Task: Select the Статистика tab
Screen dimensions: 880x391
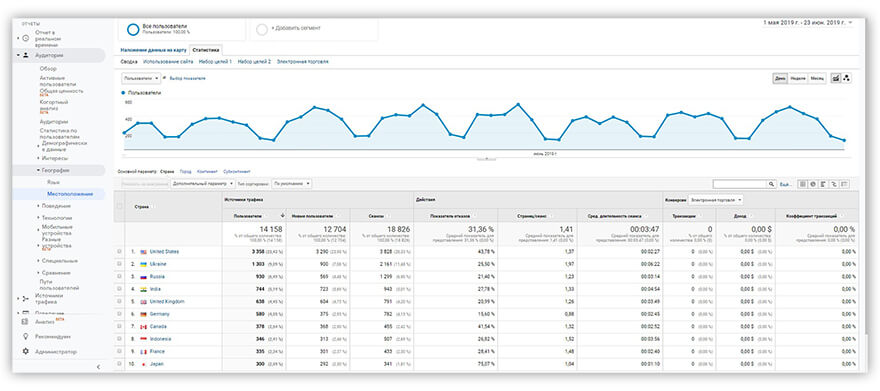Action: tap(206, 50)
